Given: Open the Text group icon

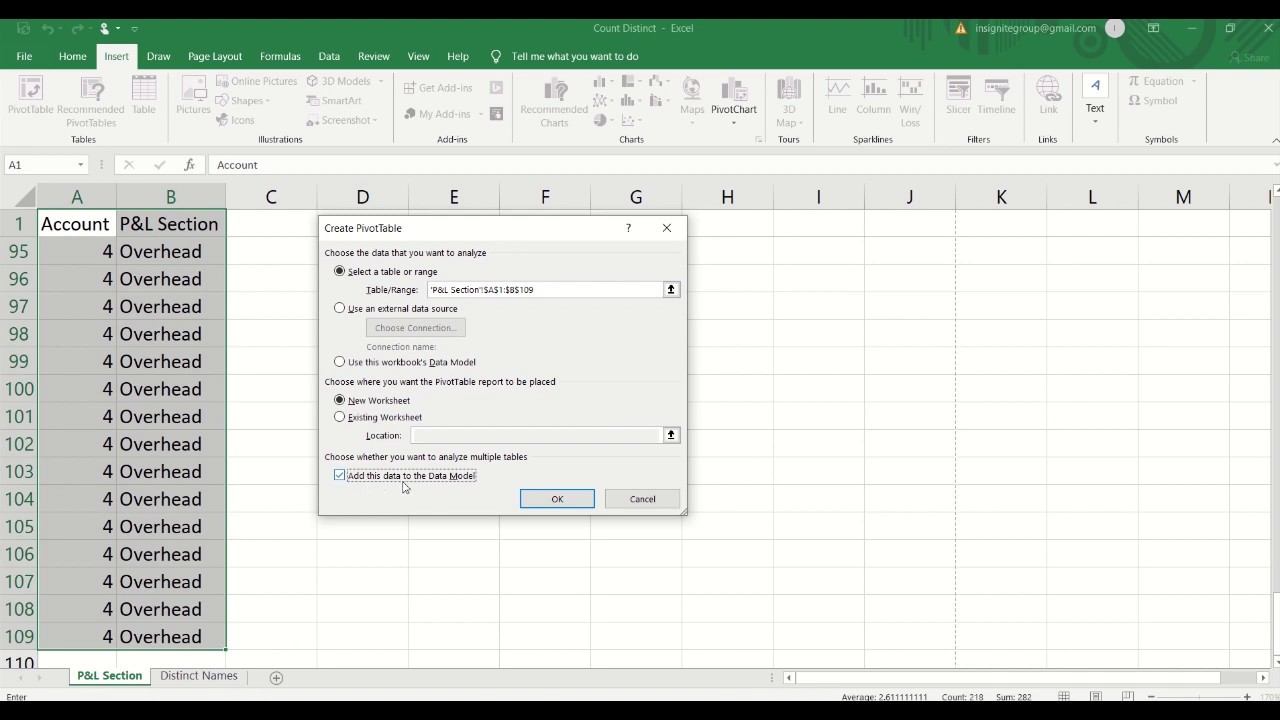Looking at the screenshot, I should coord(1095,100).
